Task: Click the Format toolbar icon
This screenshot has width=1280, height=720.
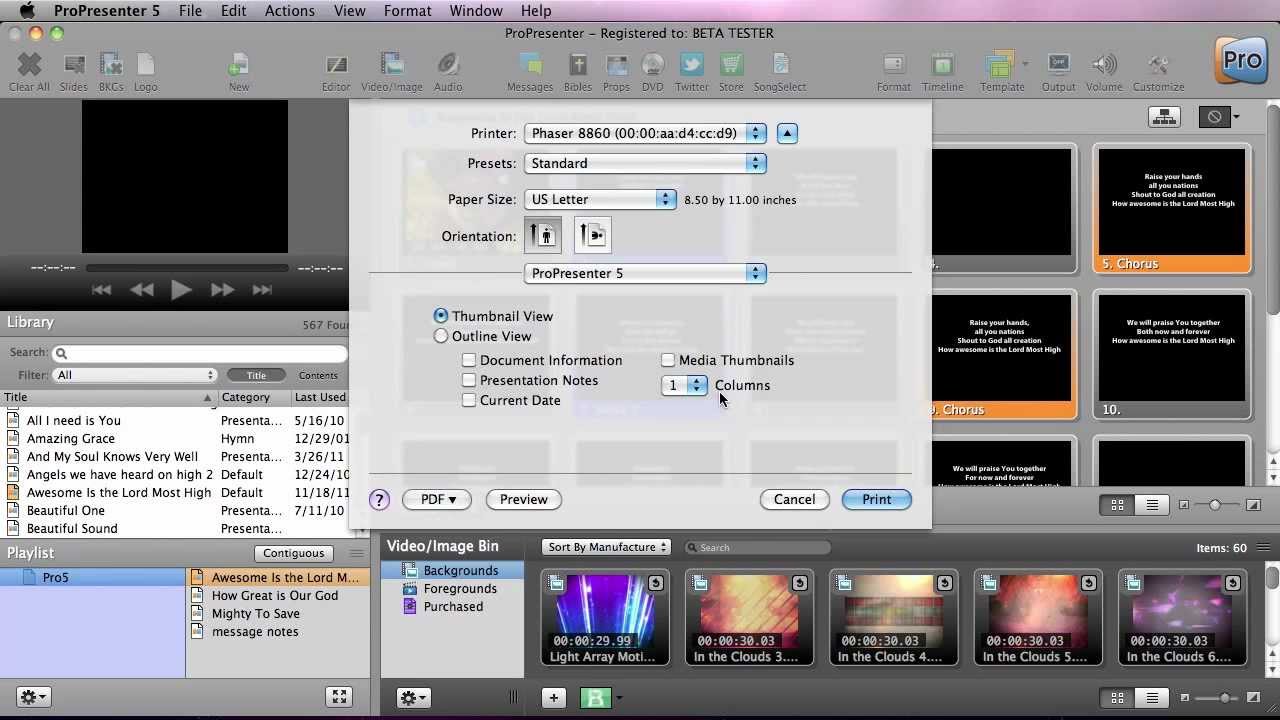Action: pyautogui.click(x=893, y=72)
